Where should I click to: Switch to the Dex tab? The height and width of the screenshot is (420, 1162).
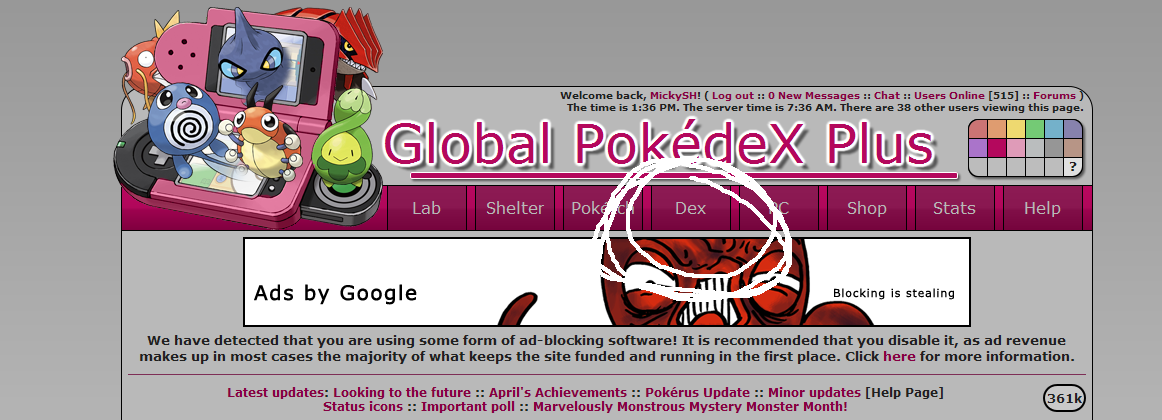[691, 208]
